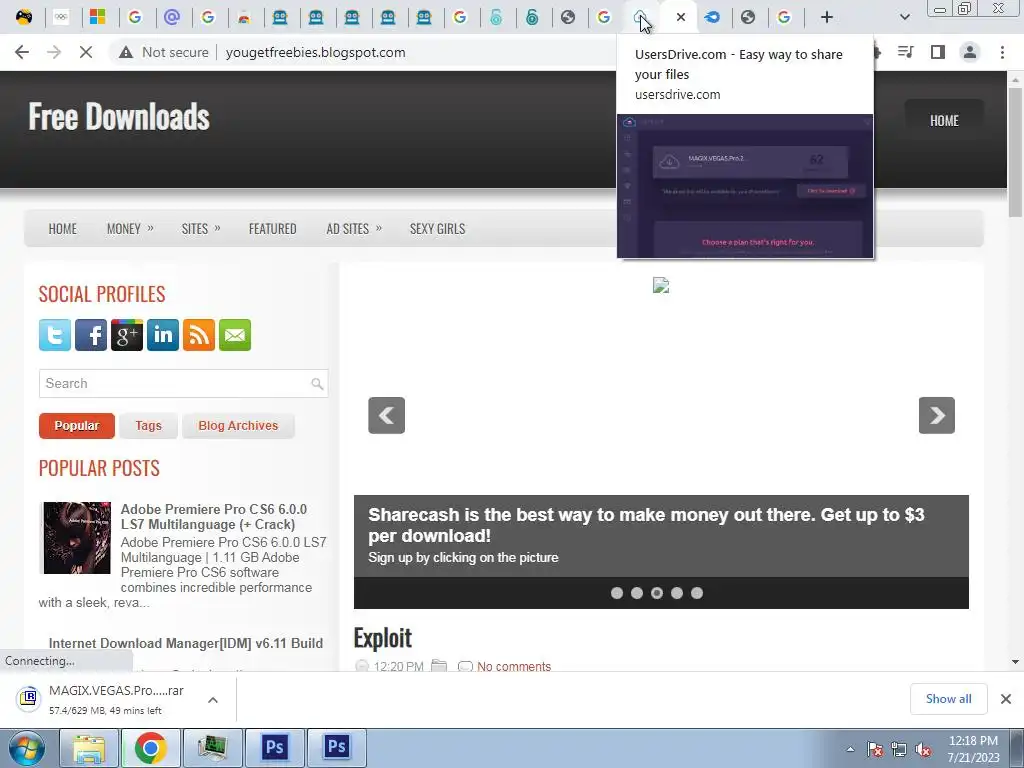Select the third slider dot
This screenshot has width=1024, height=768.
(657, 593)
